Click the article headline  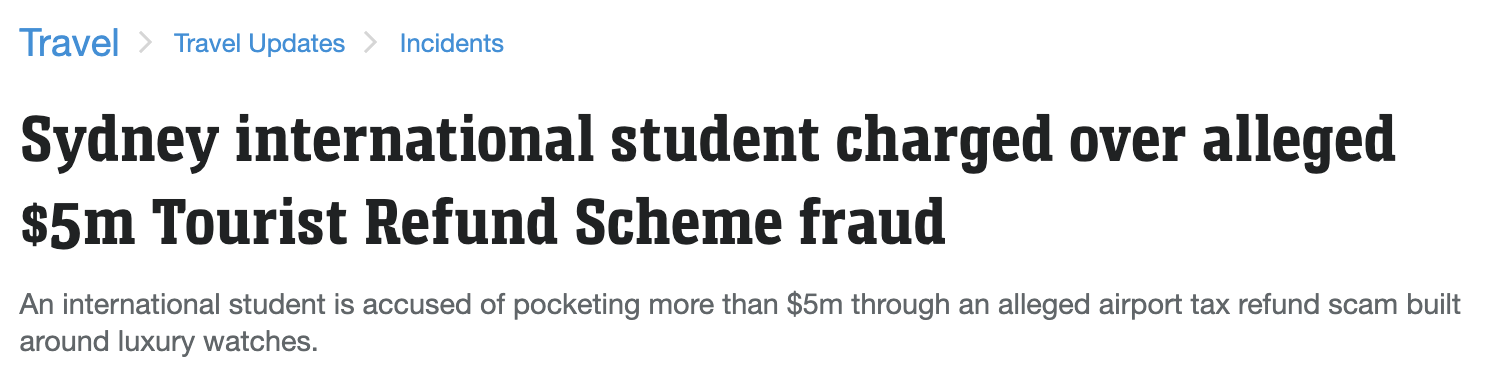coord(707,181)
